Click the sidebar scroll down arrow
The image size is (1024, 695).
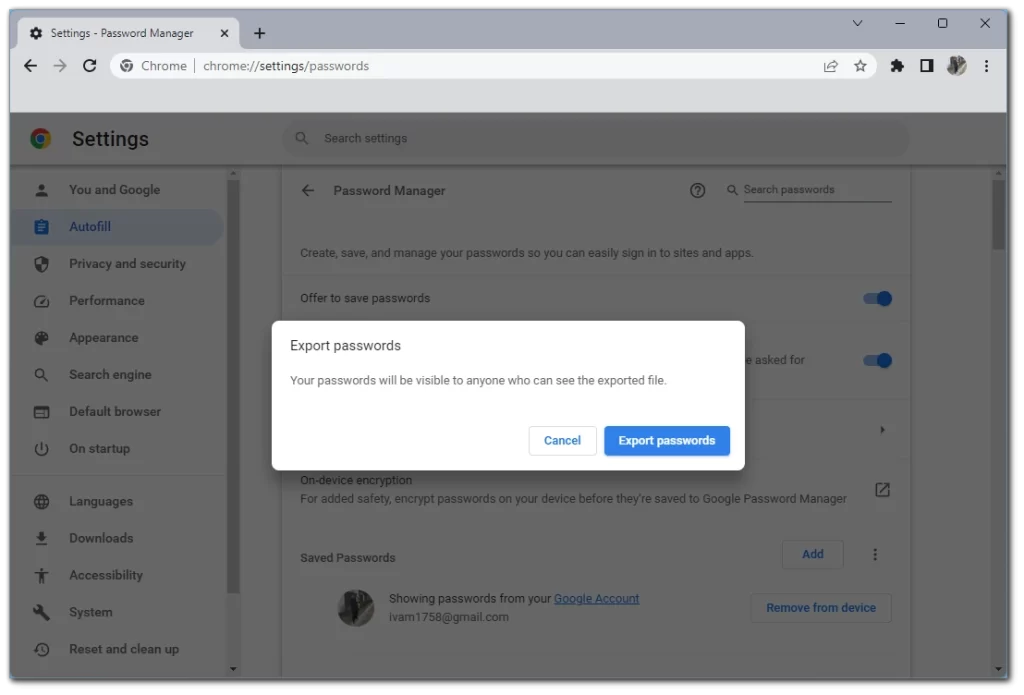point(233,670)
